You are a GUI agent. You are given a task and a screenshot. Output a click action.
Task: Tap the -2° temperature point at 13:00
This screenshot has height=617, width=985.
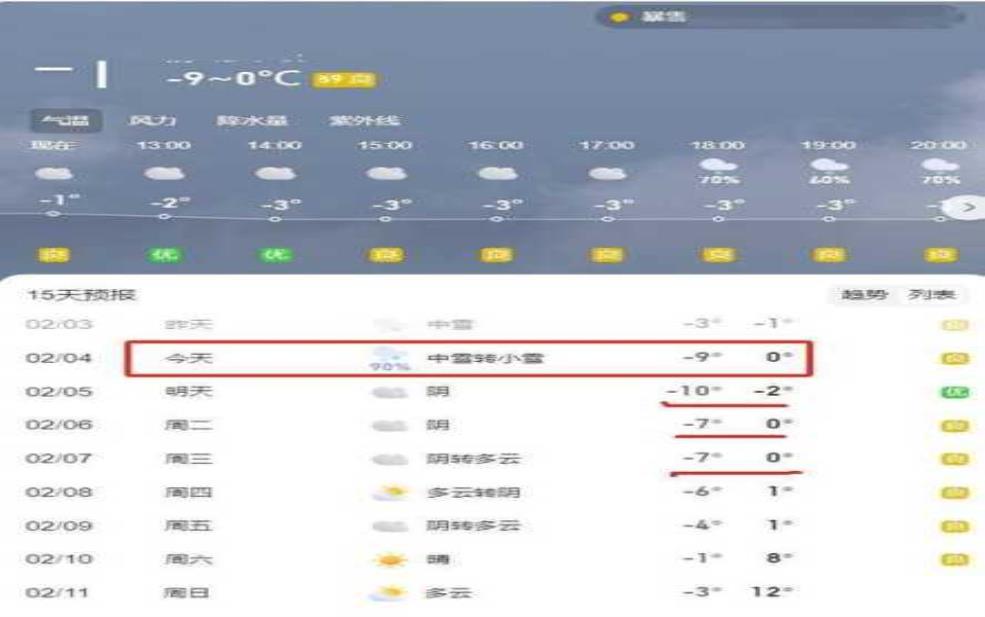click(x=171, y=204)
